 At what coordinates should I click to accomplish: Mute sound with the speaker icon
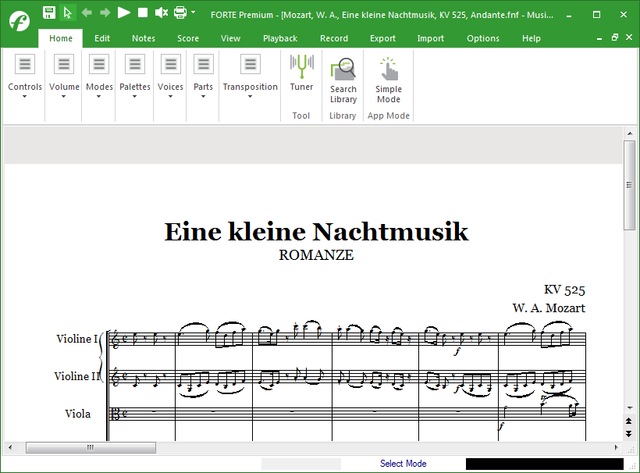(x=161, y=13)
